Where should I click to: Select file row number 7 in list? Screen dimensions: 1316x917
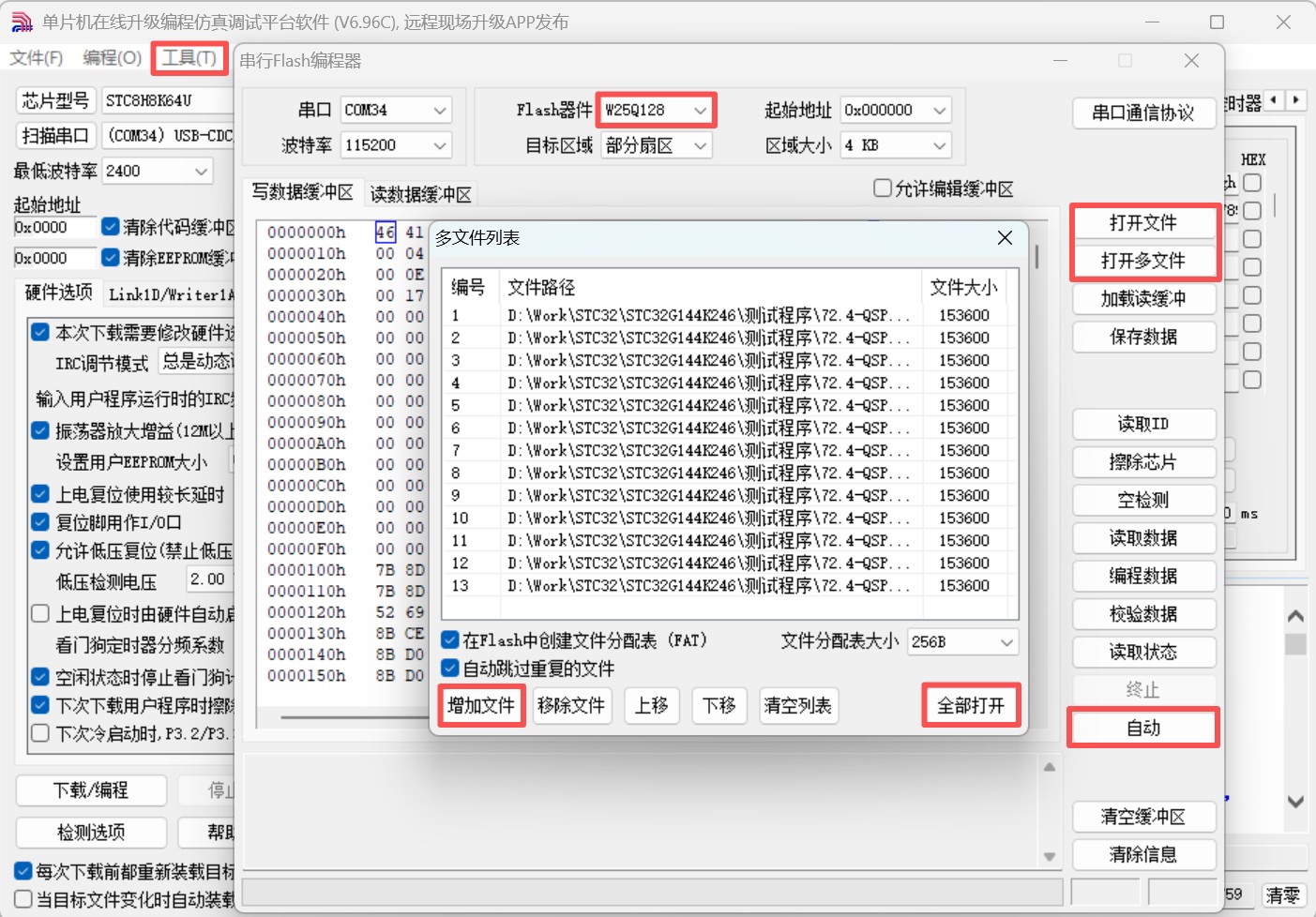[730, 451]
